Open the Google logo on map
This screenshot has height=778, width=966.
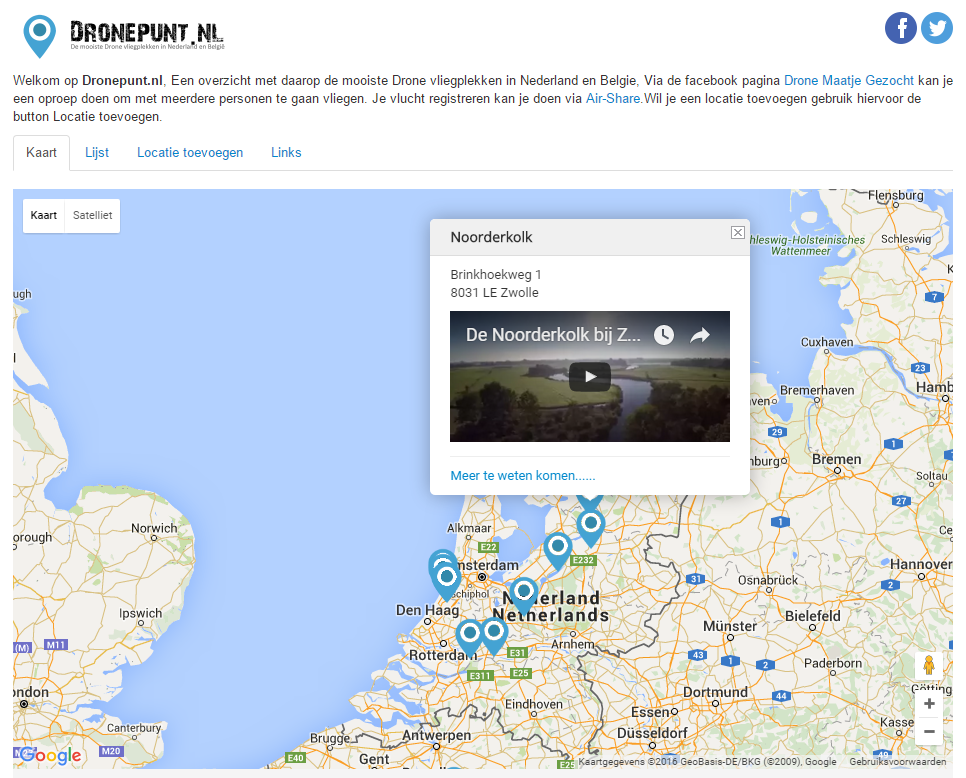(50, 755)
